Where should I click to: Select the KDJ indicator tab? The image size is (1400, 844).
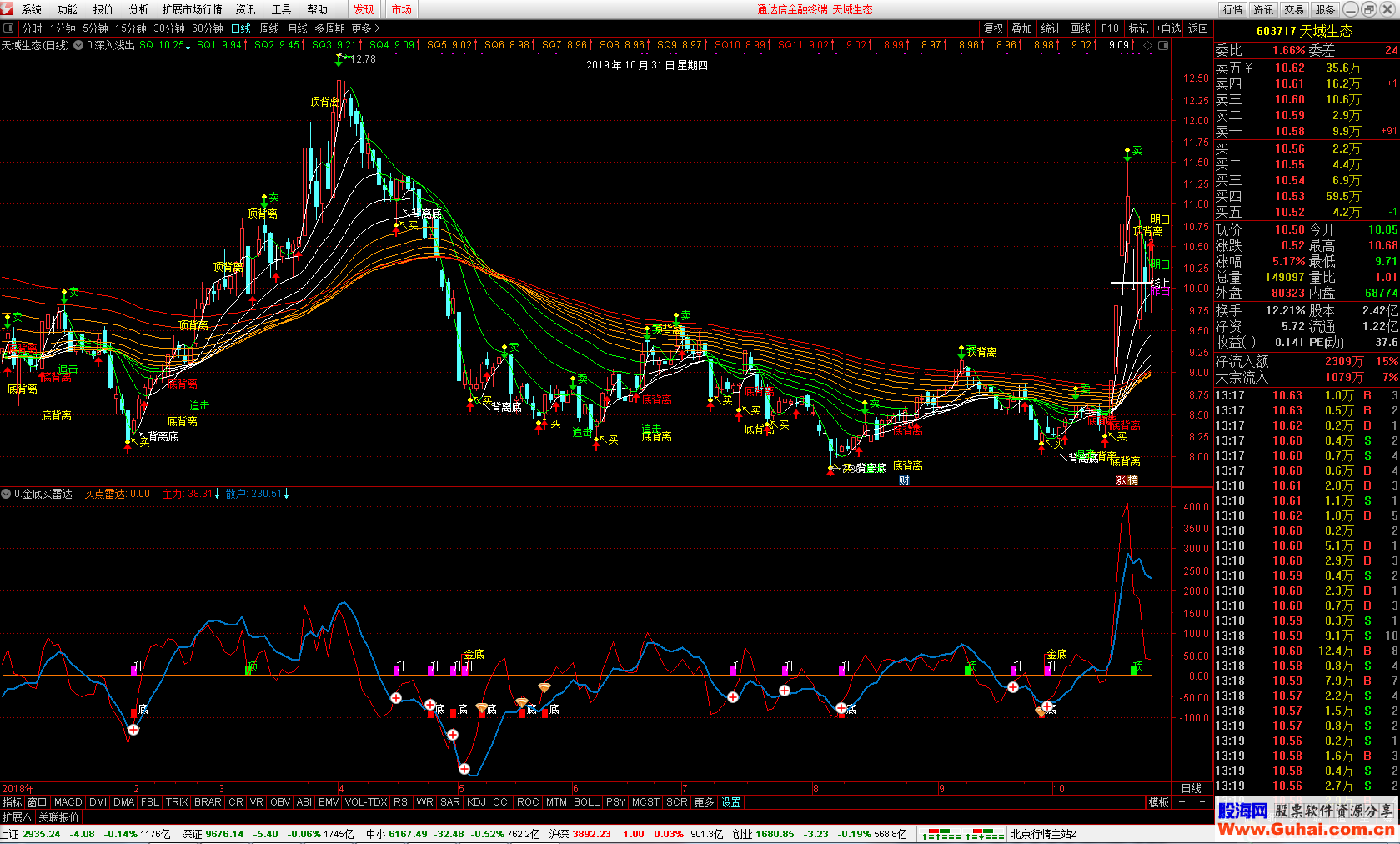point(476,802)
